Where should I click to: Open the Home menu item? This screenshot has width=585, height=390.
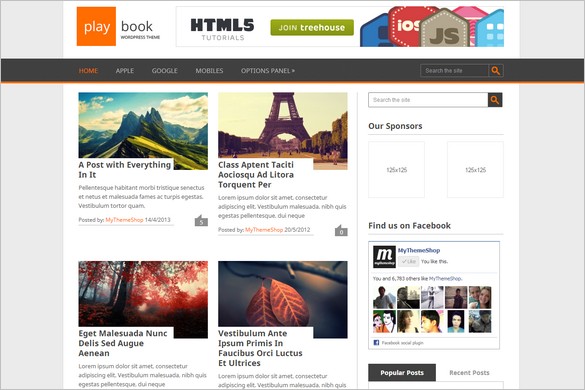tap(88, 71)
